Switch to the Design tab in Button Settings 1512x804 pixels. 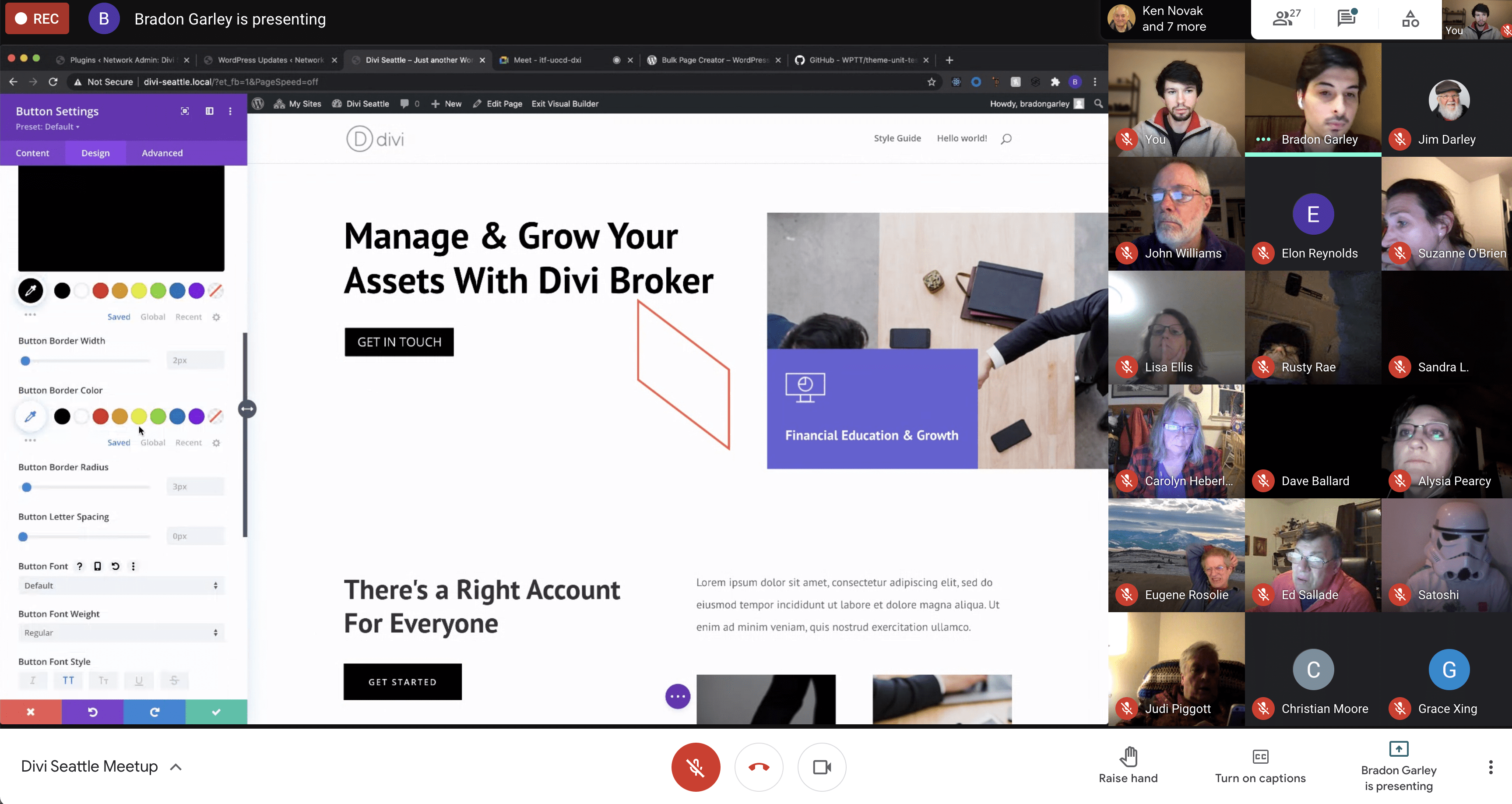point(95,153)
